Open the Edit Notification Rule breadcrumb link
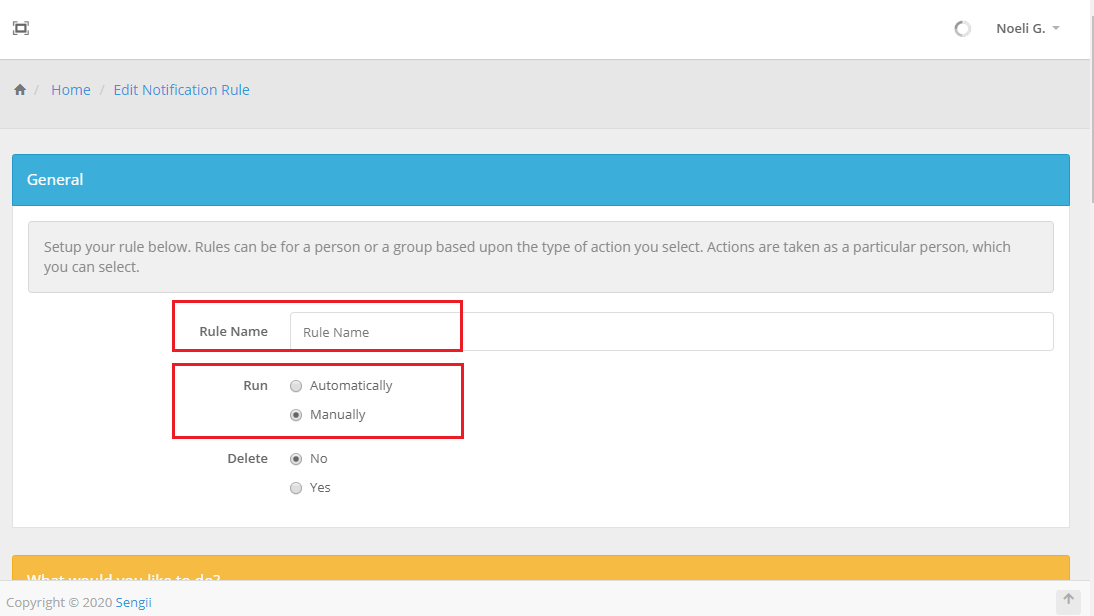This screenshot has height=616, width=1094. pos(181,90)
